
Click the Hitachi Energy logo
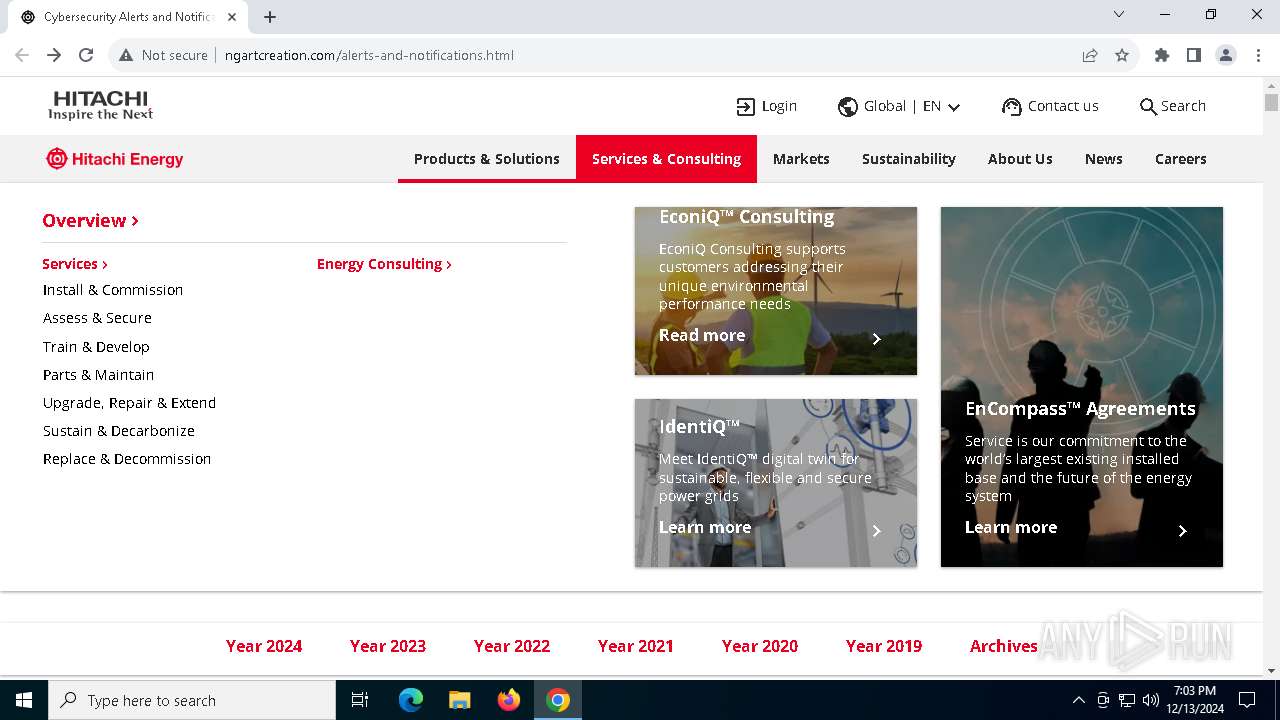coord(115,159)
